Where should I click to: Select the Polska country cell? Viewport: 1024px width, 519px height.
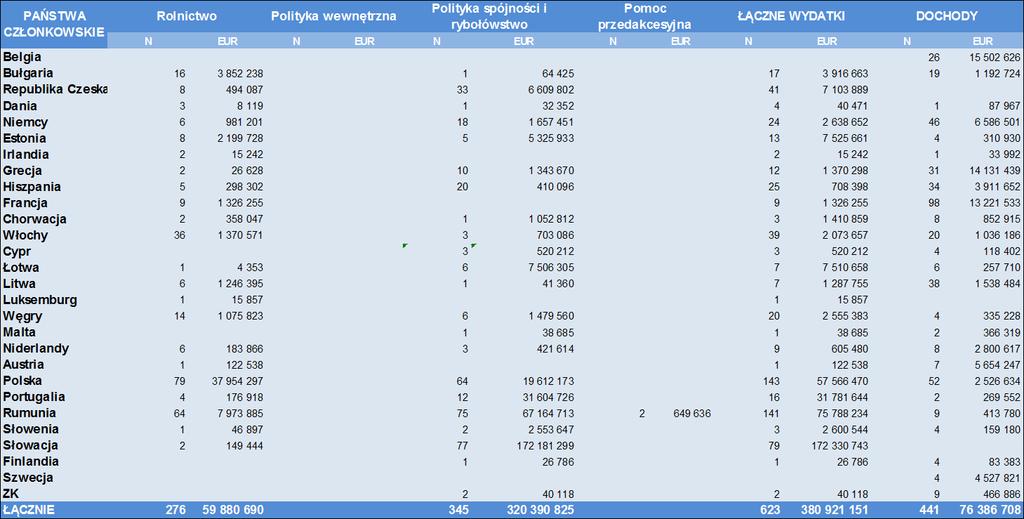pyautogui.click(x=22, y=381)
